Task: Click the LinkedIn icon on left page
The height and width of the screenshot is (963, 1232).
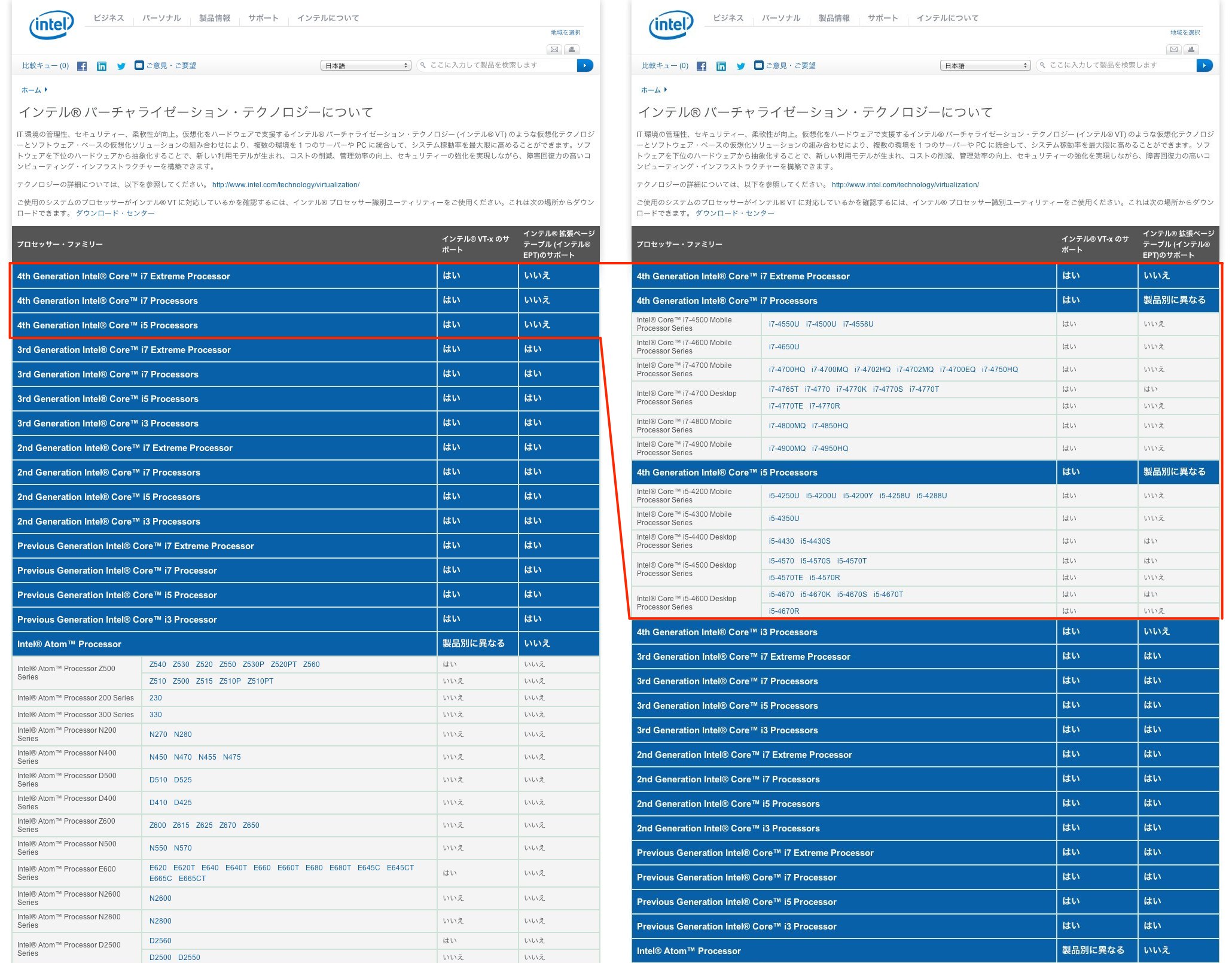Action: [102, 66]
